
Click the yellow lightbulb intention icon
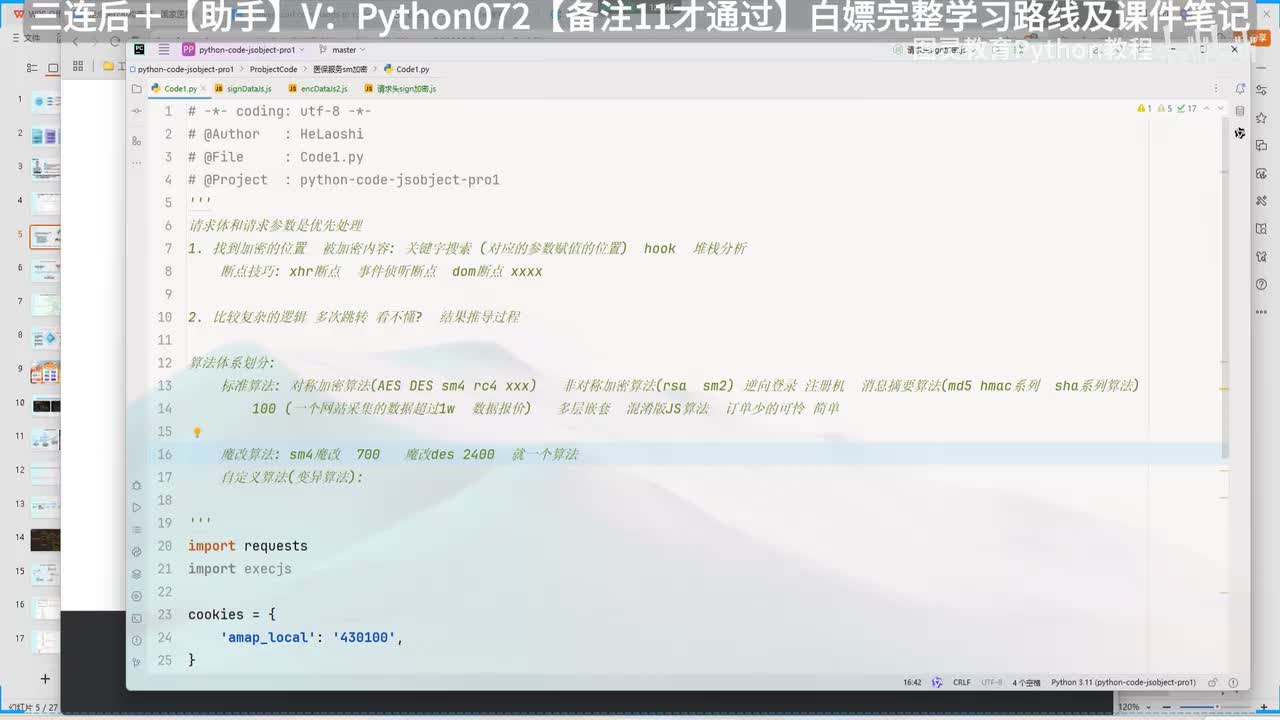pos(197,432)
